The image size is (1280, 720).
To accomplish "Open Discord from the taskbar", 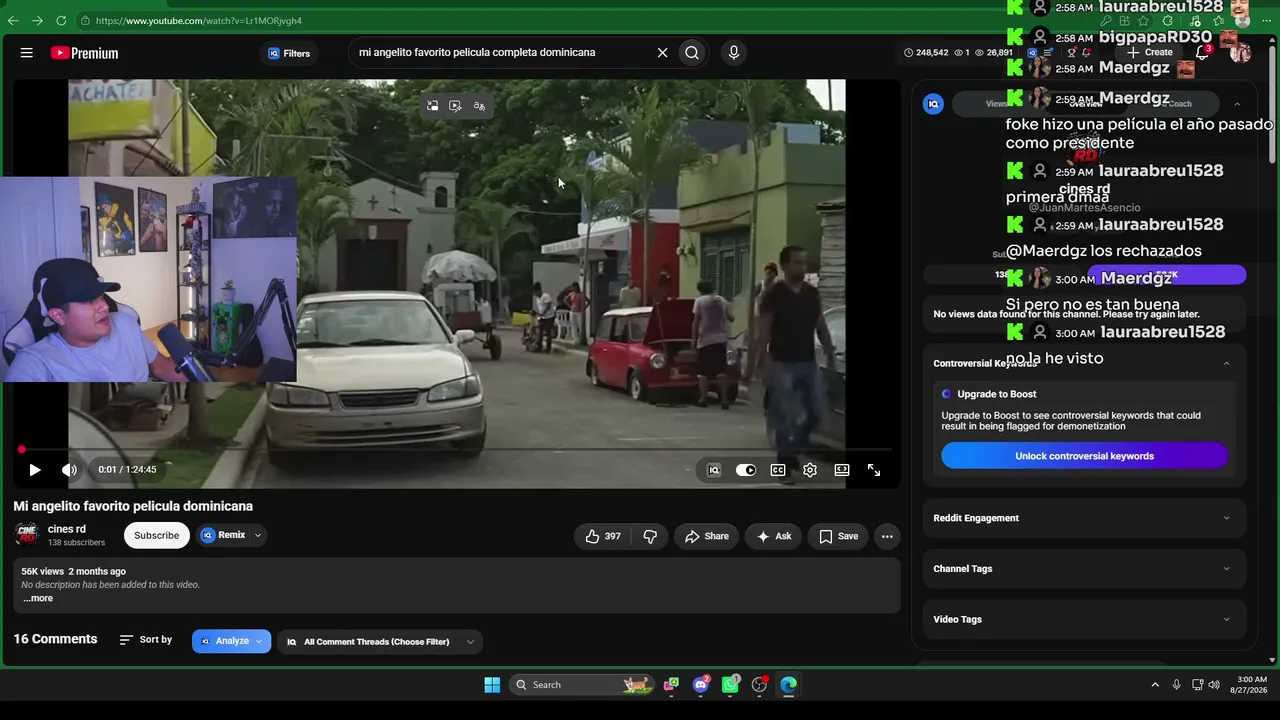I will 701,685.
